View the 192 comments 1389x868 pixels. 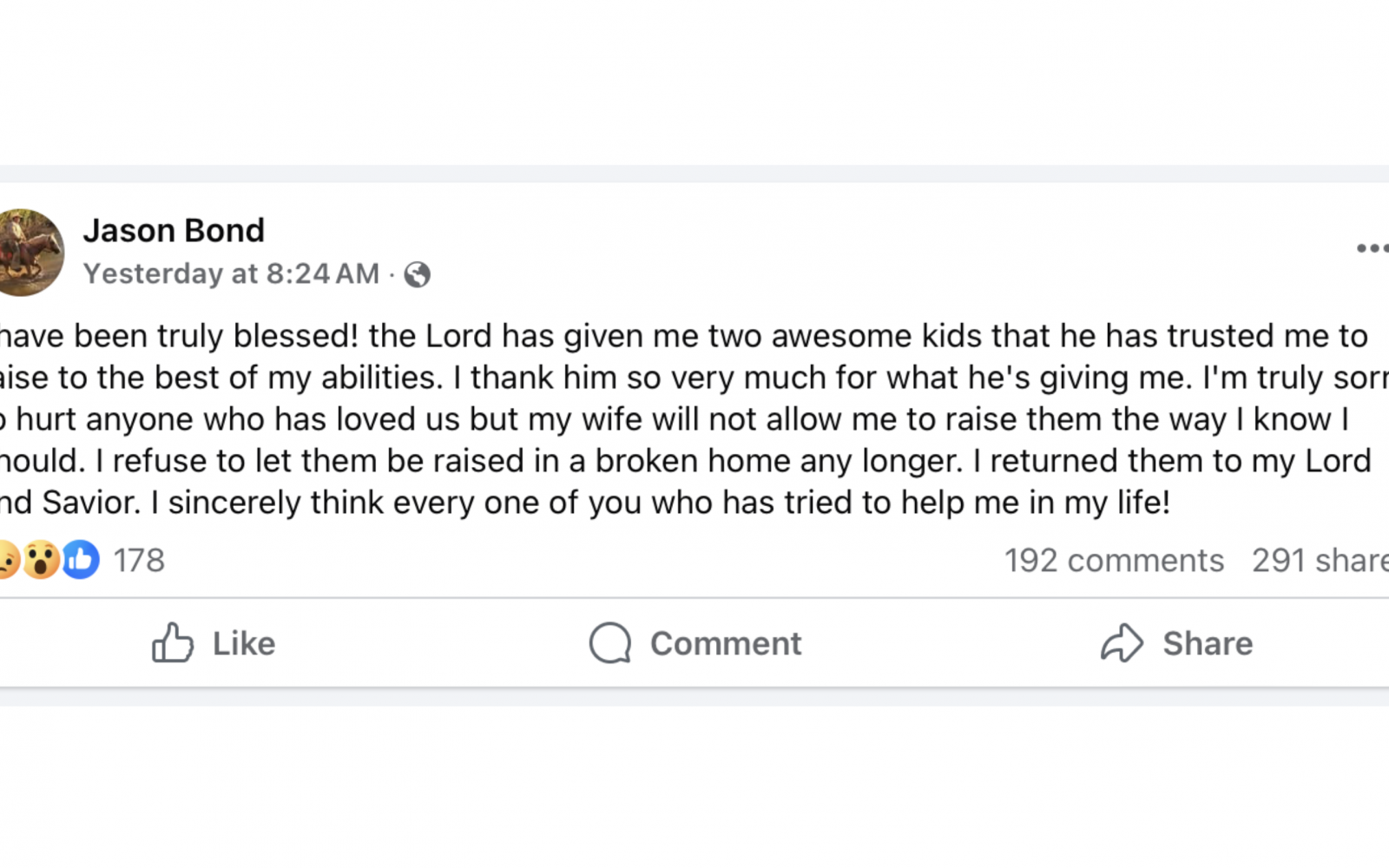pos(1114,560)
